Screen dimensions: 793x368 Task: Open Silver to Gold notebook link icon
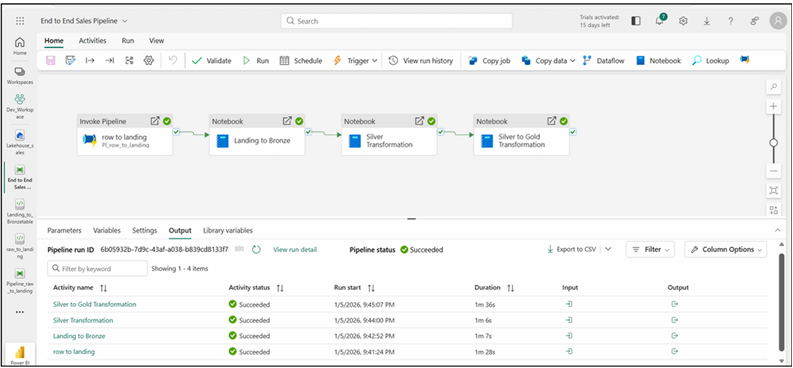[552, 121]
